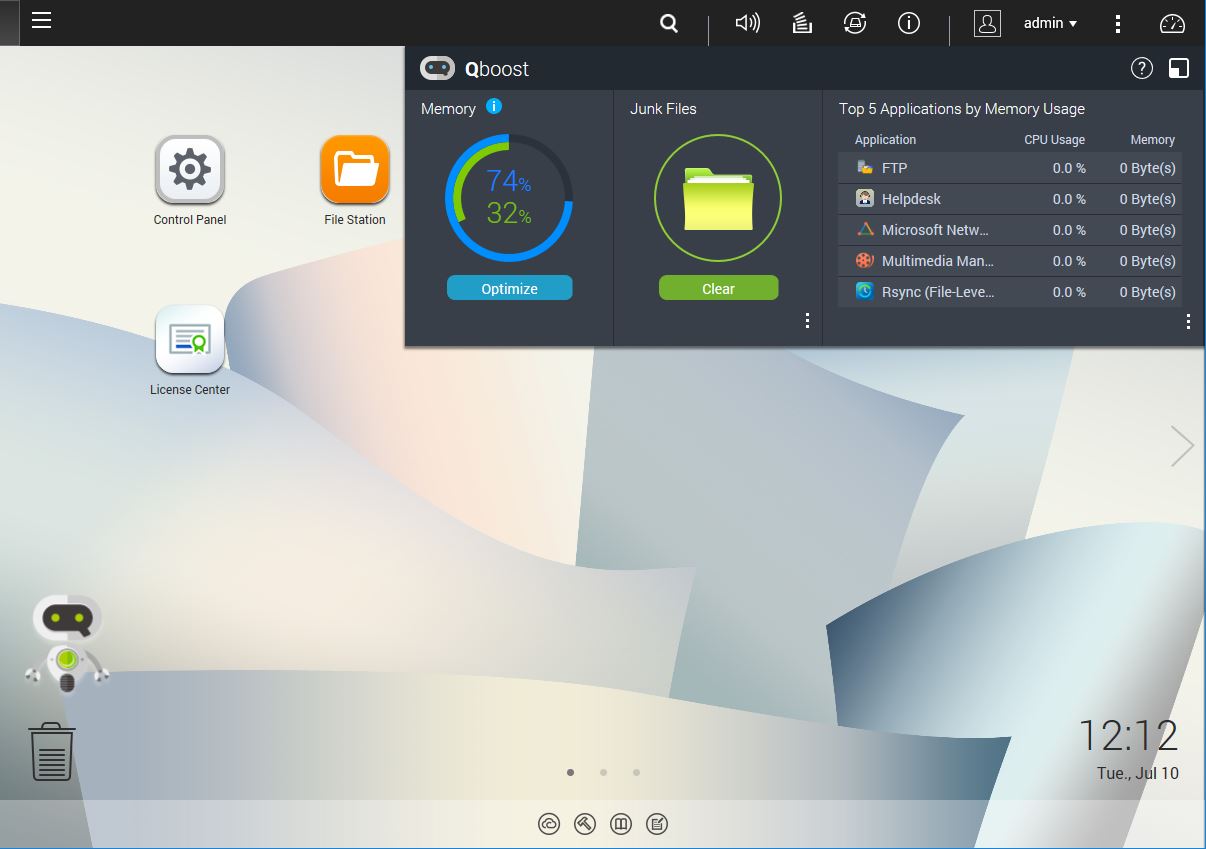Open the volume control icon

[747, 23]
